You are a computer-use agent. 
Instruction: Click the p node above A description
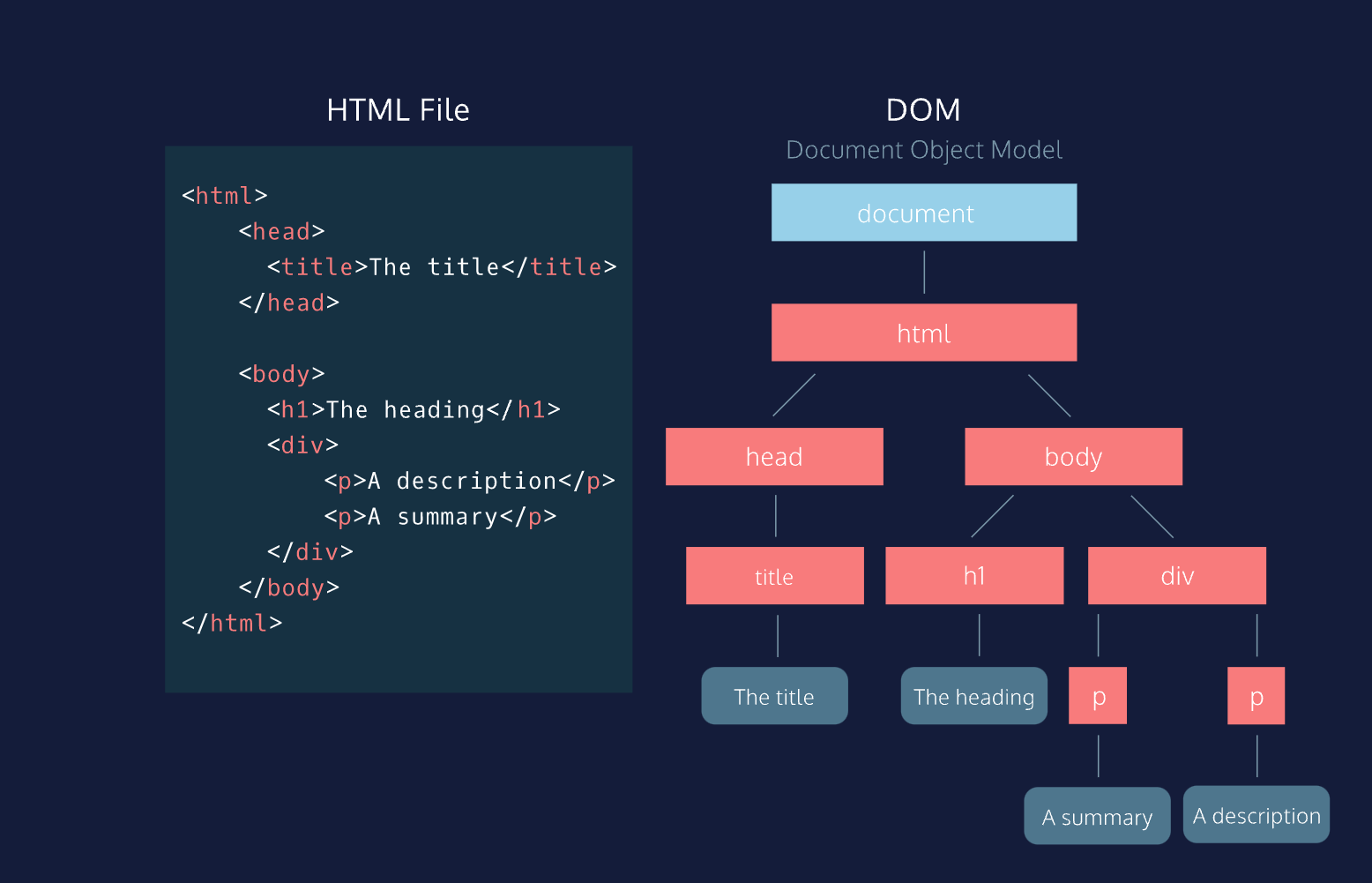click(x=1256, y=696)
